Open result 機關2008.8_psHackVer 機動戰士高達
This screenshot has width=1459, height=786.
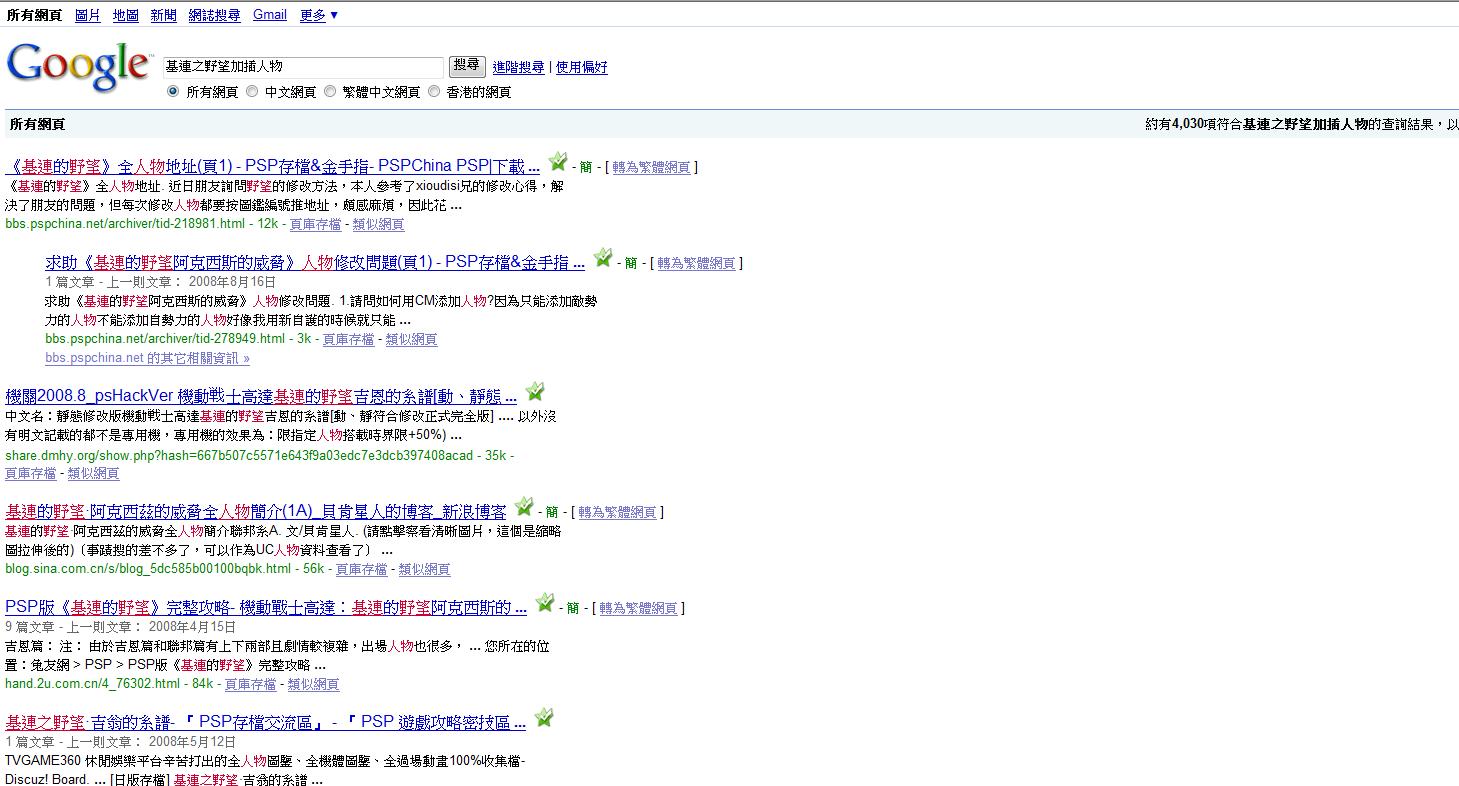click(x=261, y=396)
